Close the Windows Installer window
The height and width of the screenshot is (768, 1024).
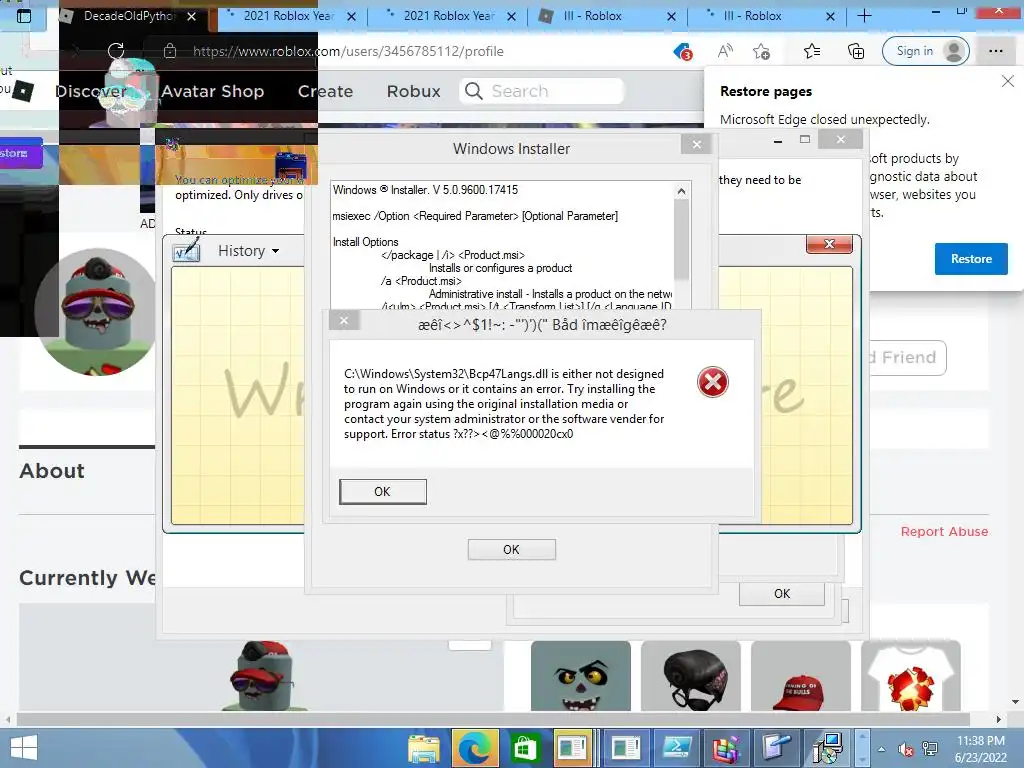pyautogui.click(x=696, y=144)
